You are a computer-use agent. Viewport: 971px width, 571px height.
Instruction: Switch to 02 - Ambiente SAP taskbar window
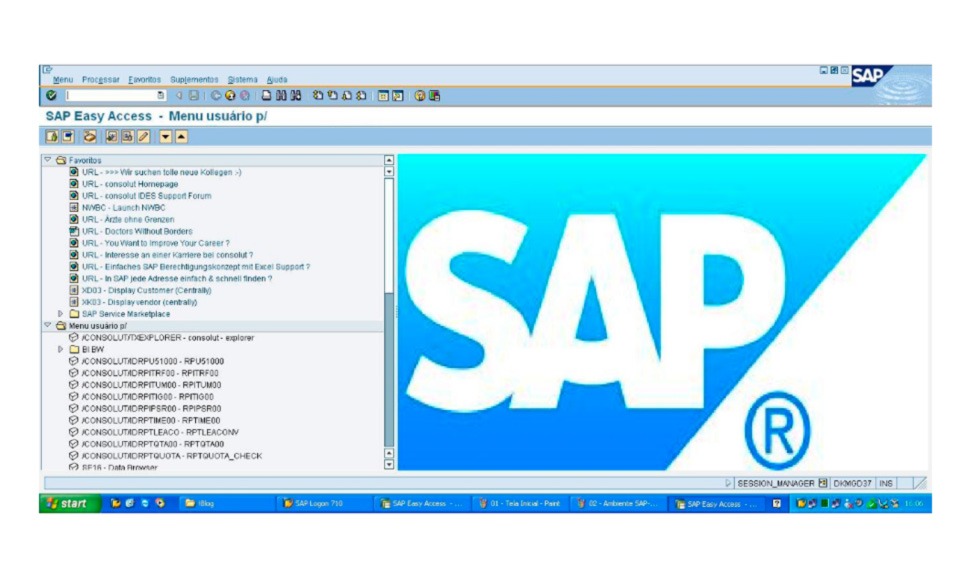tap(617, 503)
